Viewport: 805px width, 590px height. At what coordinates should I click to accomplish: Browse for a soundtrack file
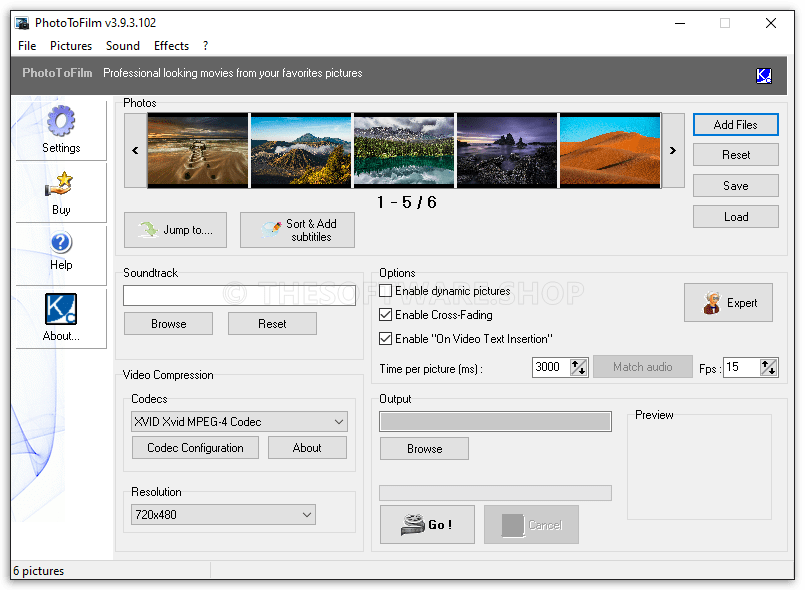click(x=168, y=324)
